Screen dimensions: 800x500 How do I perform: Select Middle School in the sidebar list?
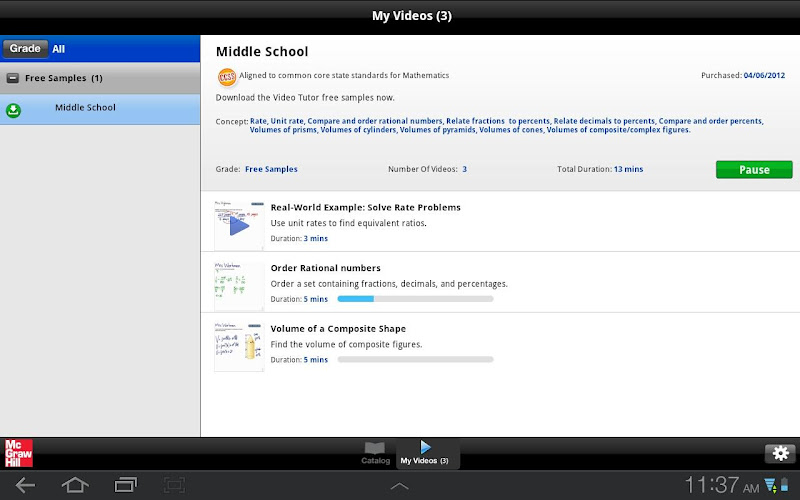click(x=85, y=108)
